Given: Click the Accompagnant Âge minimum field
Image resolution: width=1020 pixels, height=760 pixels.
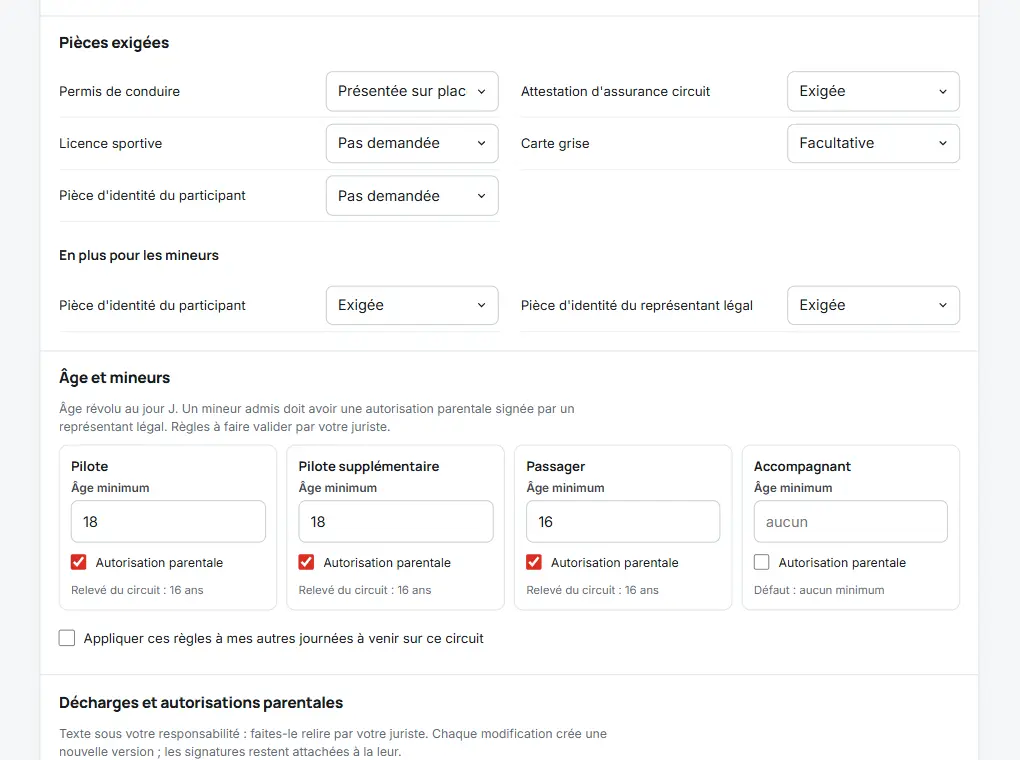Looking at the screenshot, I should point(850,521).
